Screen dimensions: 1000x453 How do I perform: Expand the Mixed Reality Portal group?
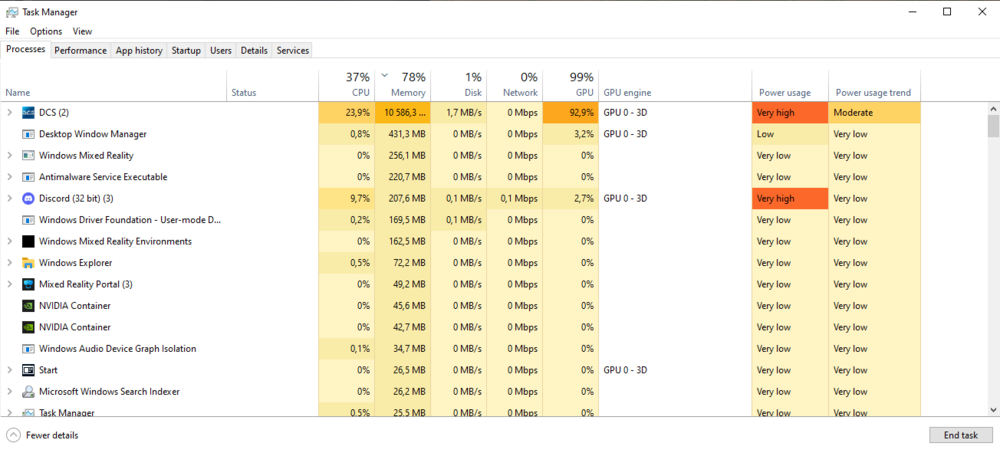tap(10, 284)
